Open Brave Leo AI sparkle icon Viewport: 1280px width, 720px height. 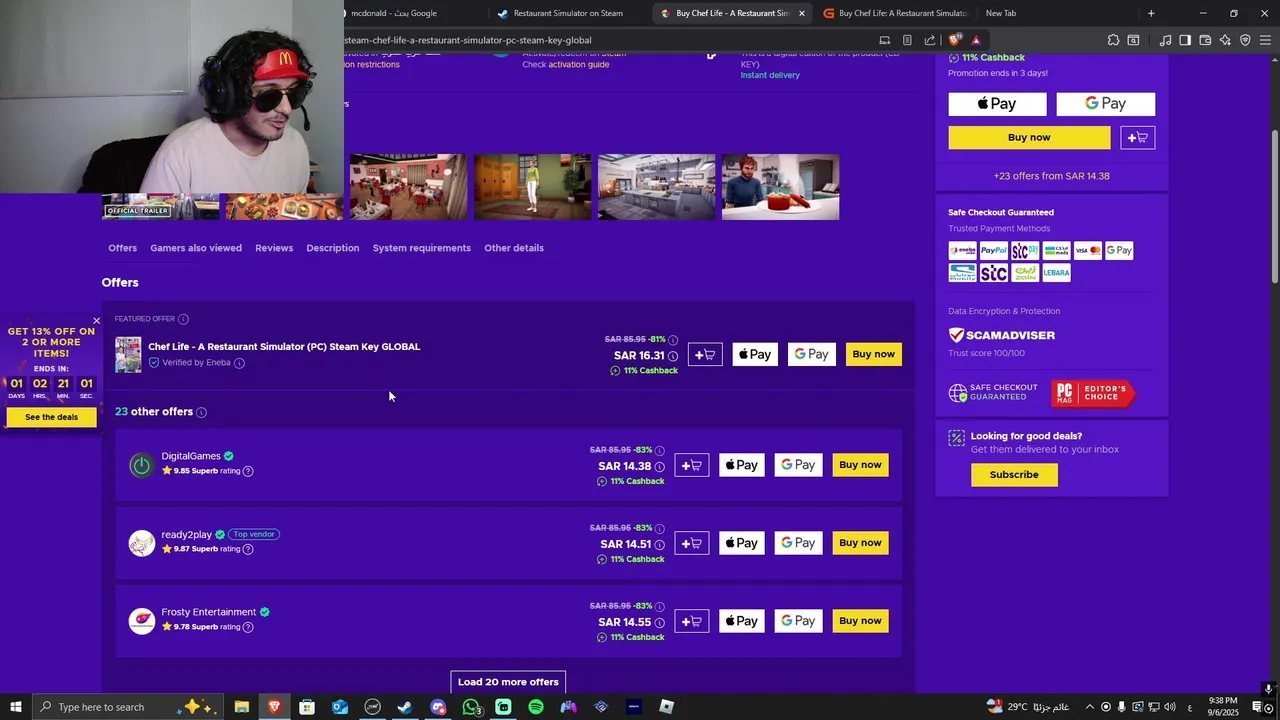[1225, 40]
